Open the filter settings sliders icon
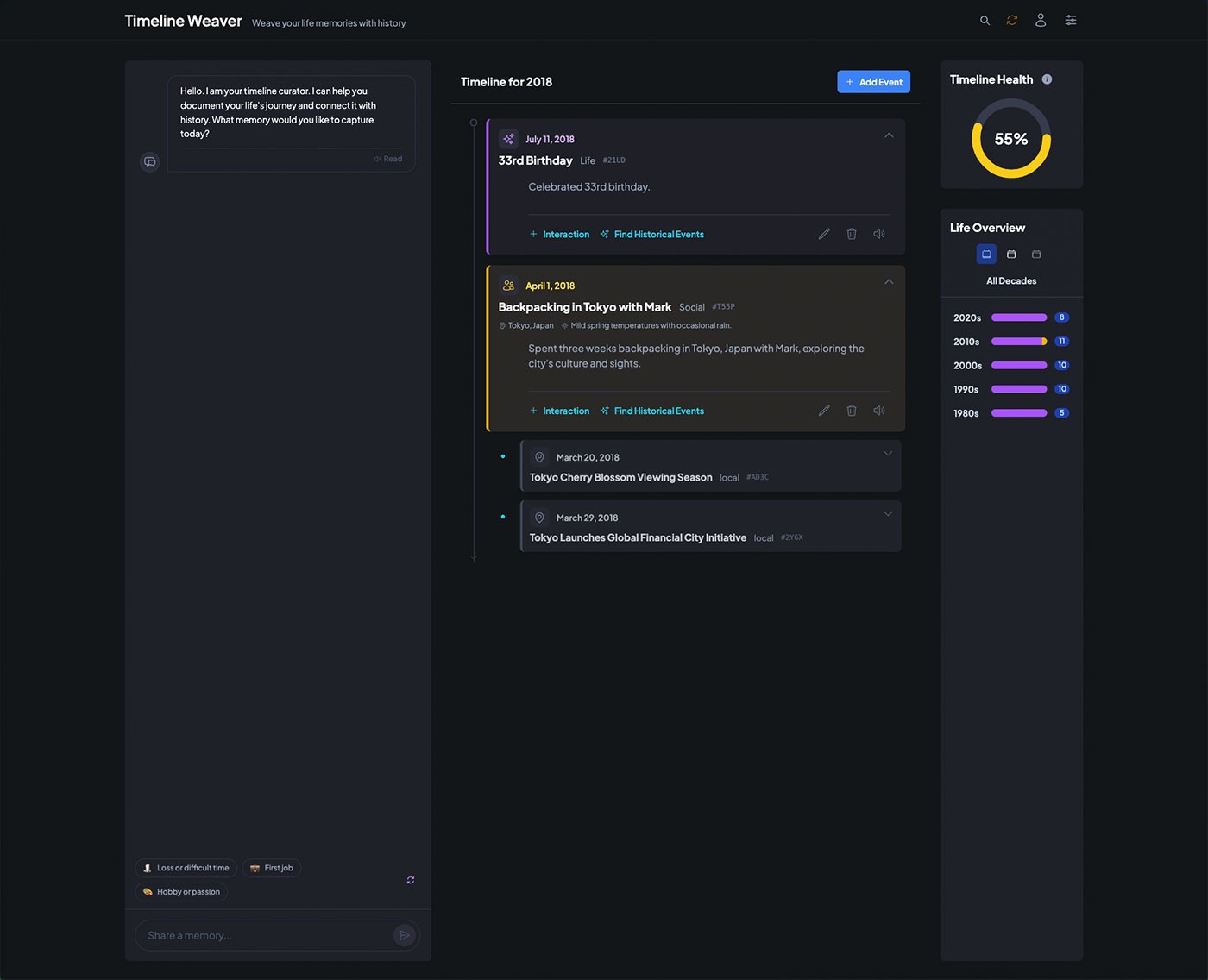 coord(1070,20)
